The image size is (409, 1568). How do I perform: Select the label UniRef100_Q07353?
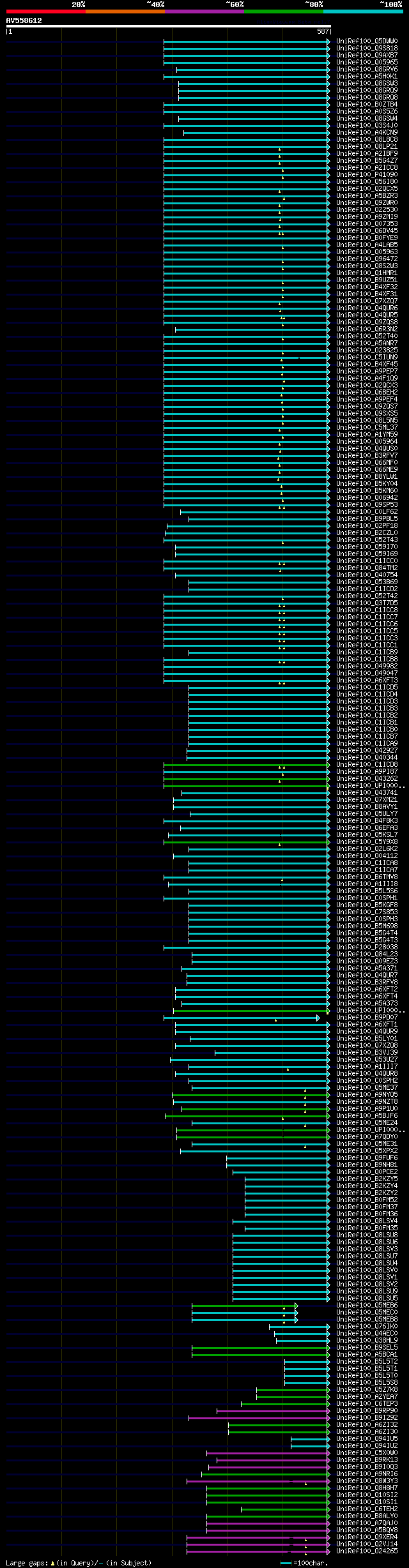pyautogui.click(x=367, y=224)
